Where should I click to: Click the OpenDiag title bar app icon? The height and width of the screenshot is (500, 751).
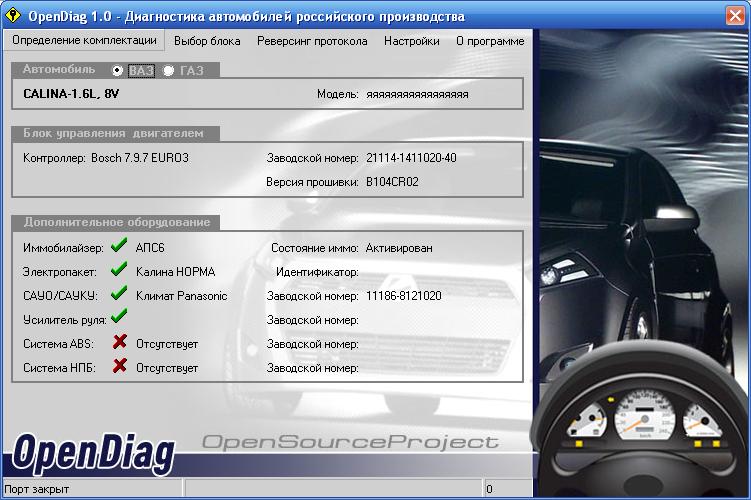tap(12, 15)
